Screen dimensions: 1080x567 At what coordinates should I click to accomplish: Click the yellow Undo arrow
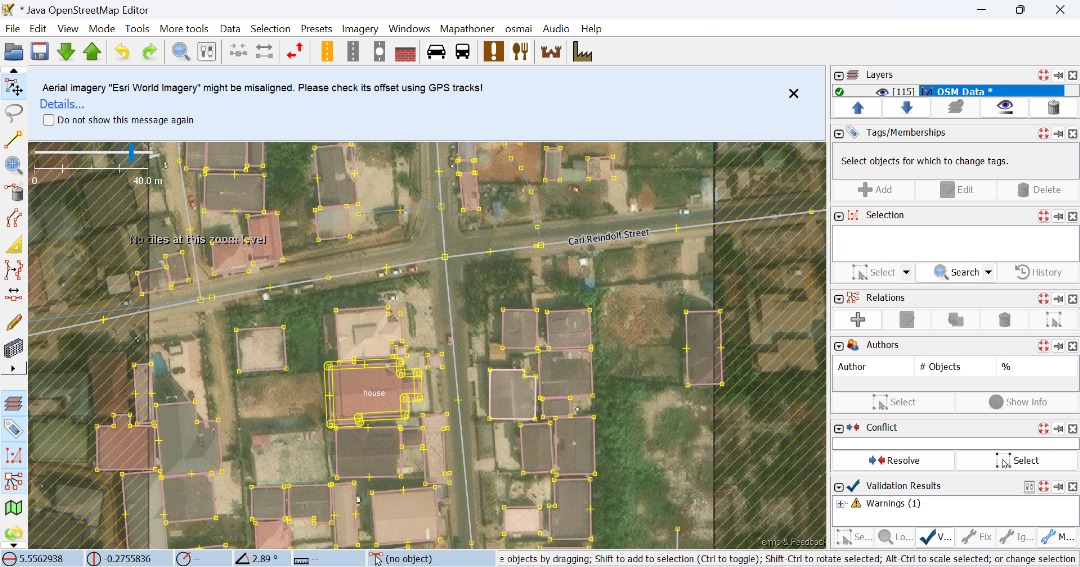[x=122, y=52]
